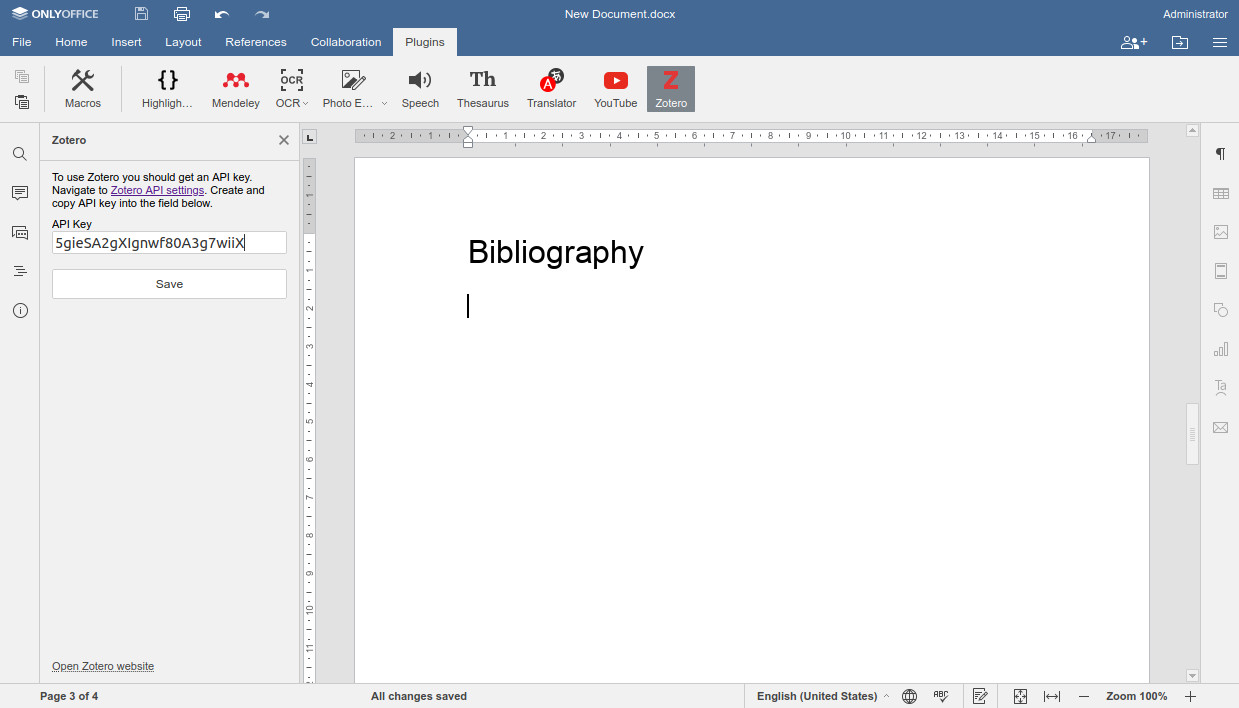1239x708 pixels.
Task: Close the Zotero side panel
Action: tap(284, 140)
